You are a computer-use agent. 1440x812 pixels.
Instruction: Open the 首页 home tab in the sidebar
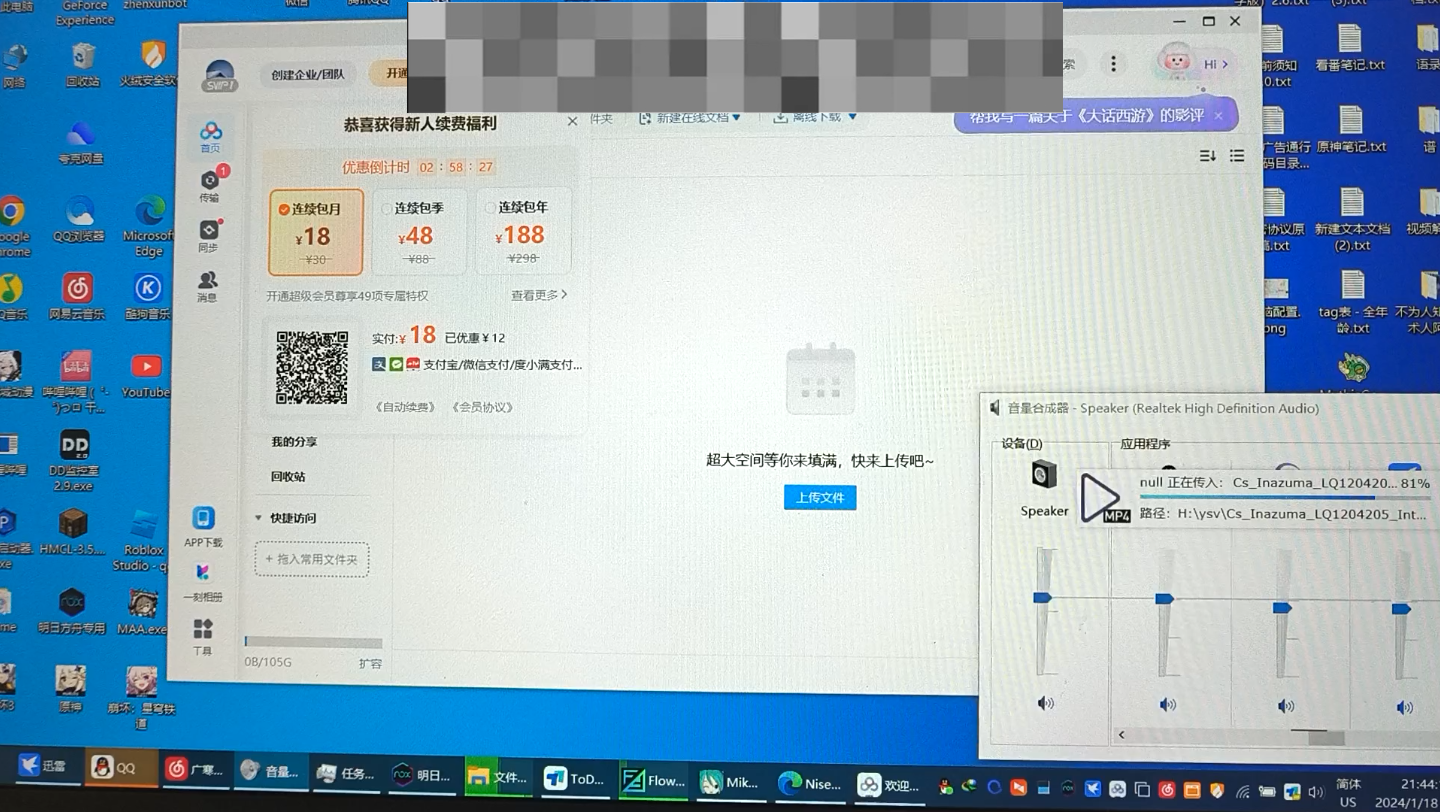[210, 137]
